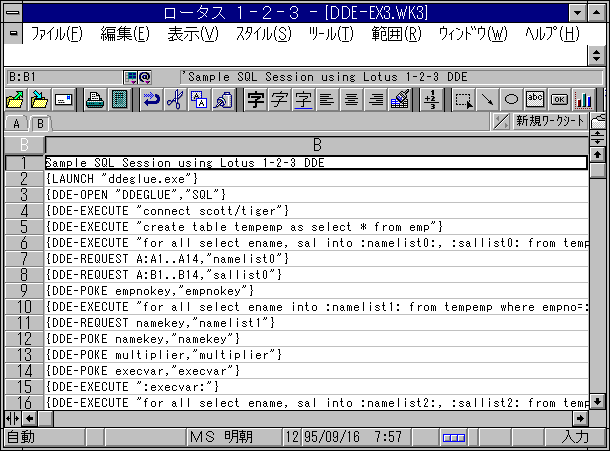The image size is (610, 451).
Task: Click the worksheet select-all corner B
Action: 24,145
